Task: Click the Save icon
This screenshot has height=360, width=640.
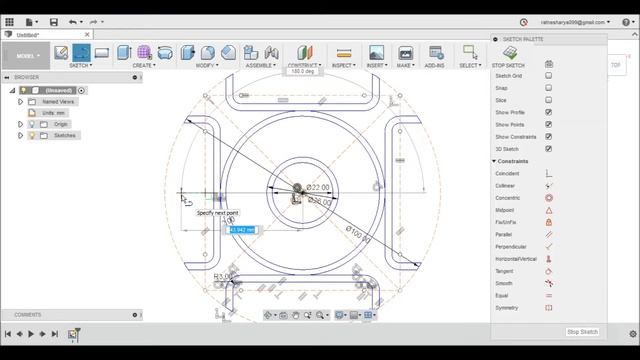Action: (x=53, y=22)
